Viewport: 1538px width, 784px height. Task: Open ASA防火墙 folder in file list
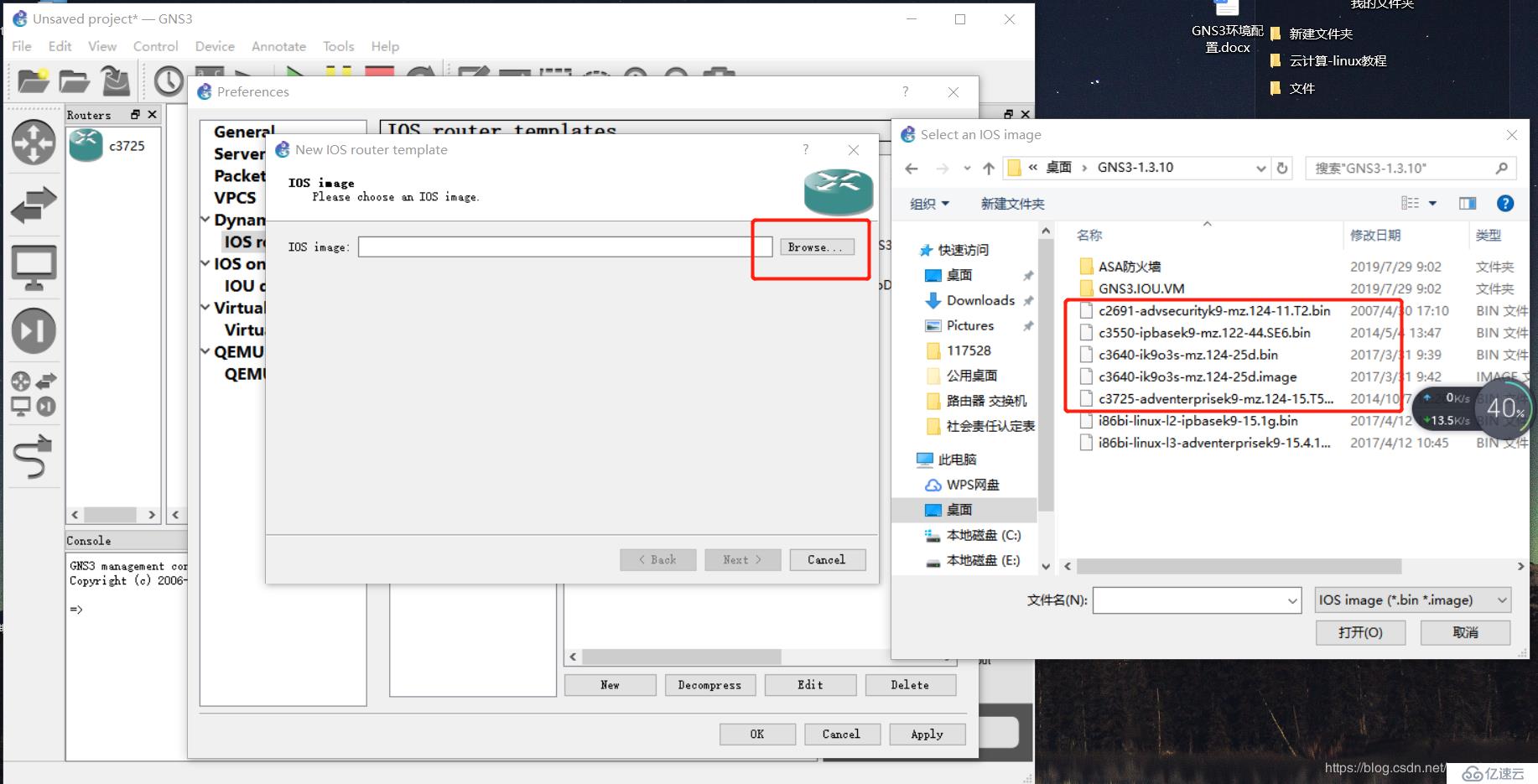point(1129,267)
